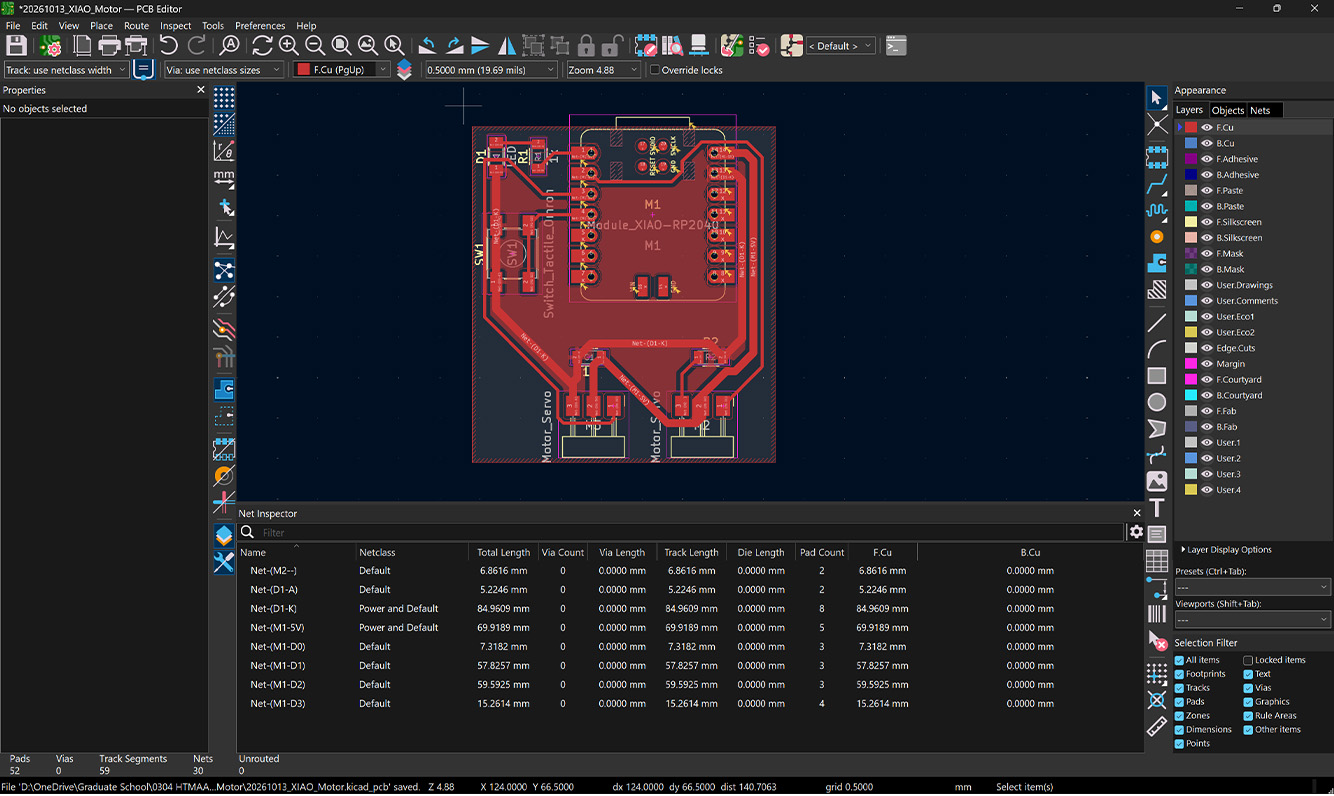Open Net Inspector settings gear
1334x796 pixels.
click(1136, 532)
